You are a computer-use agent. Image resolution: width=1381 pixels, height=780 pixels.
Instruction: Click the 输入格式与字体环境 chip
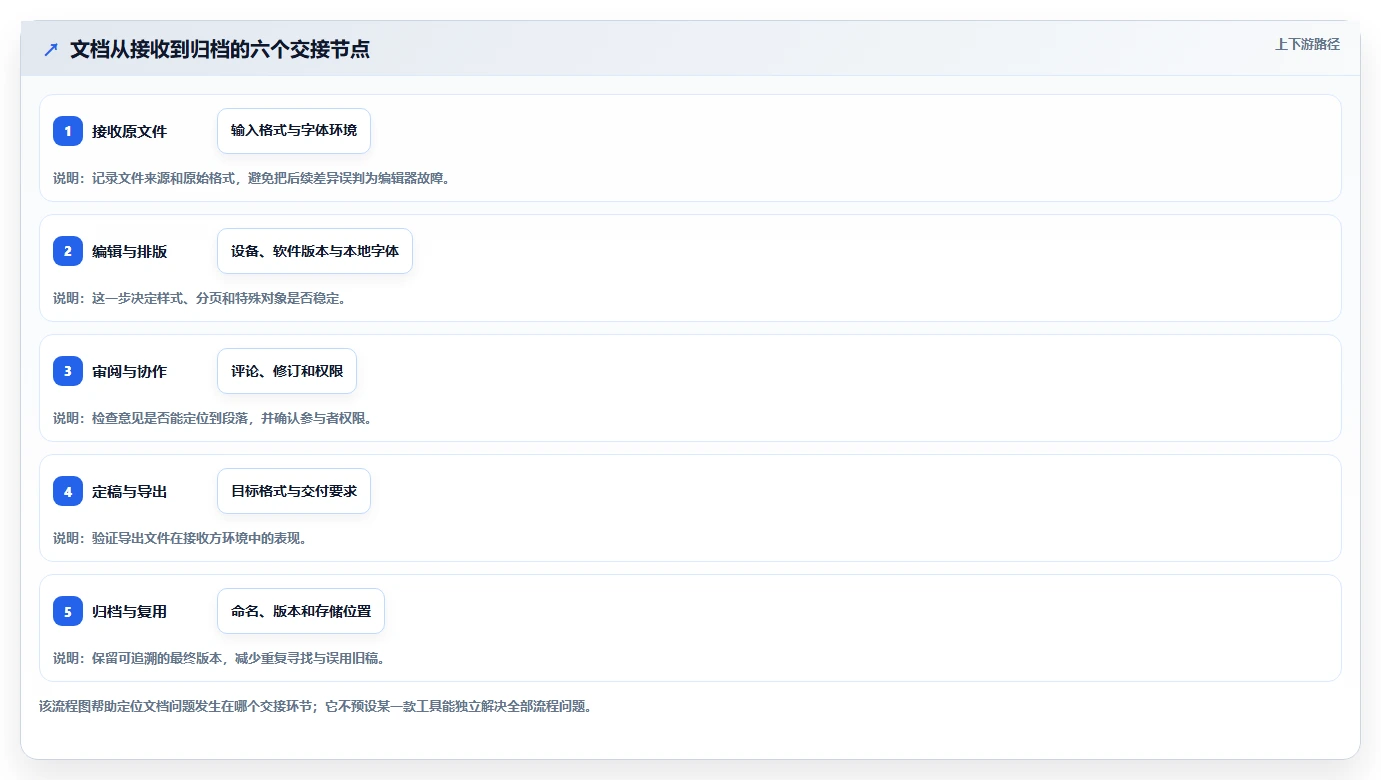tap(294, 131)
